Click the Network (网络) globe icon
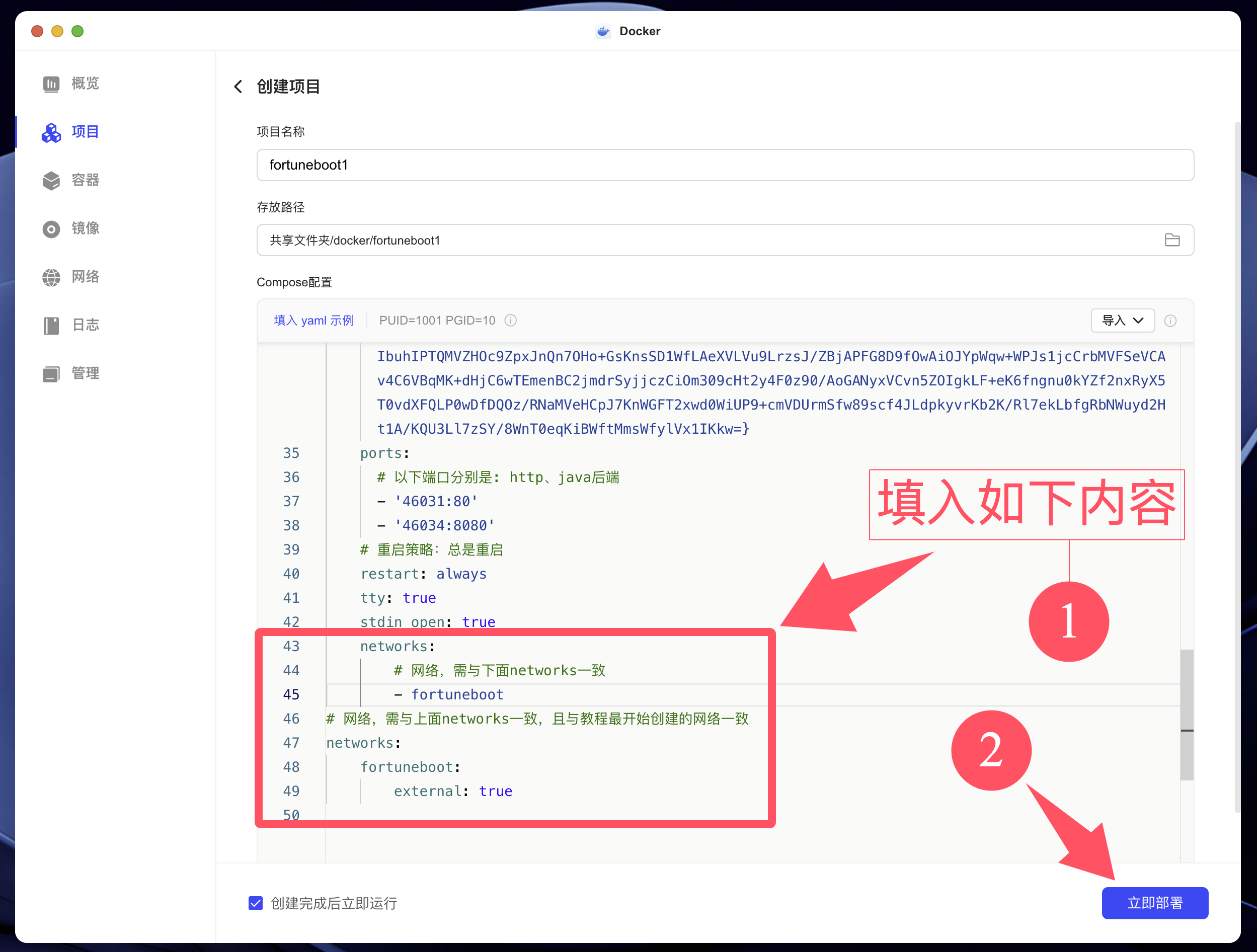Viewport: 1257px width, 952px height. point(51,277)
